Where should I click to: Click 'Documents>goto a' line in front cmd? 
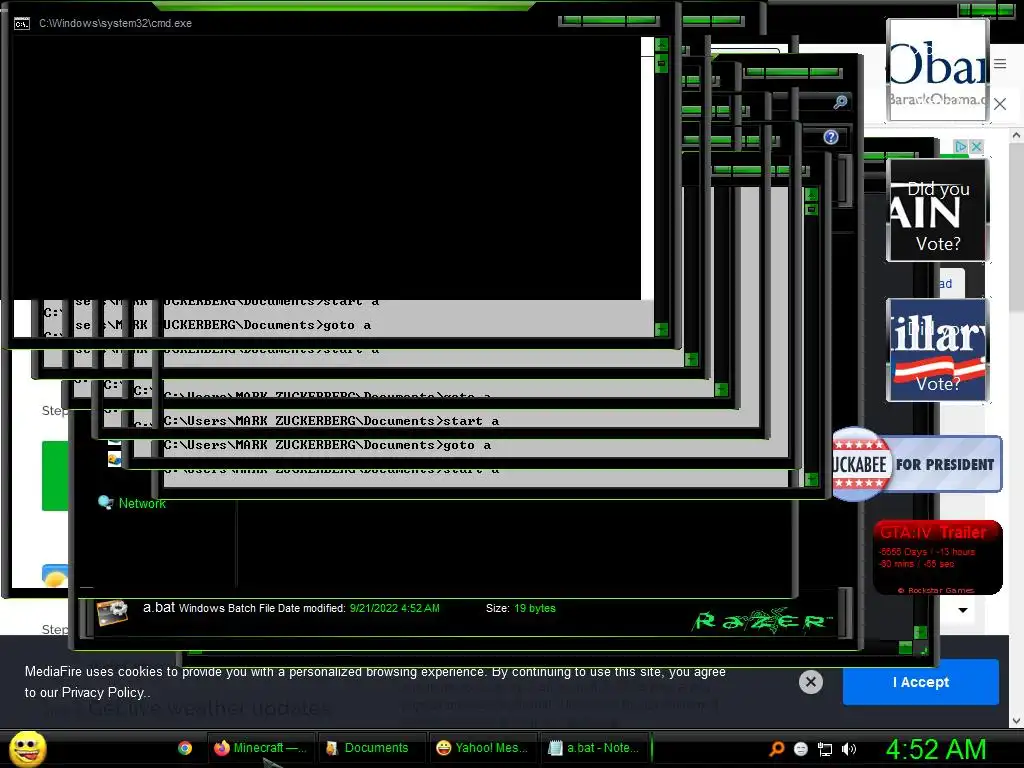tap(307, 325)
